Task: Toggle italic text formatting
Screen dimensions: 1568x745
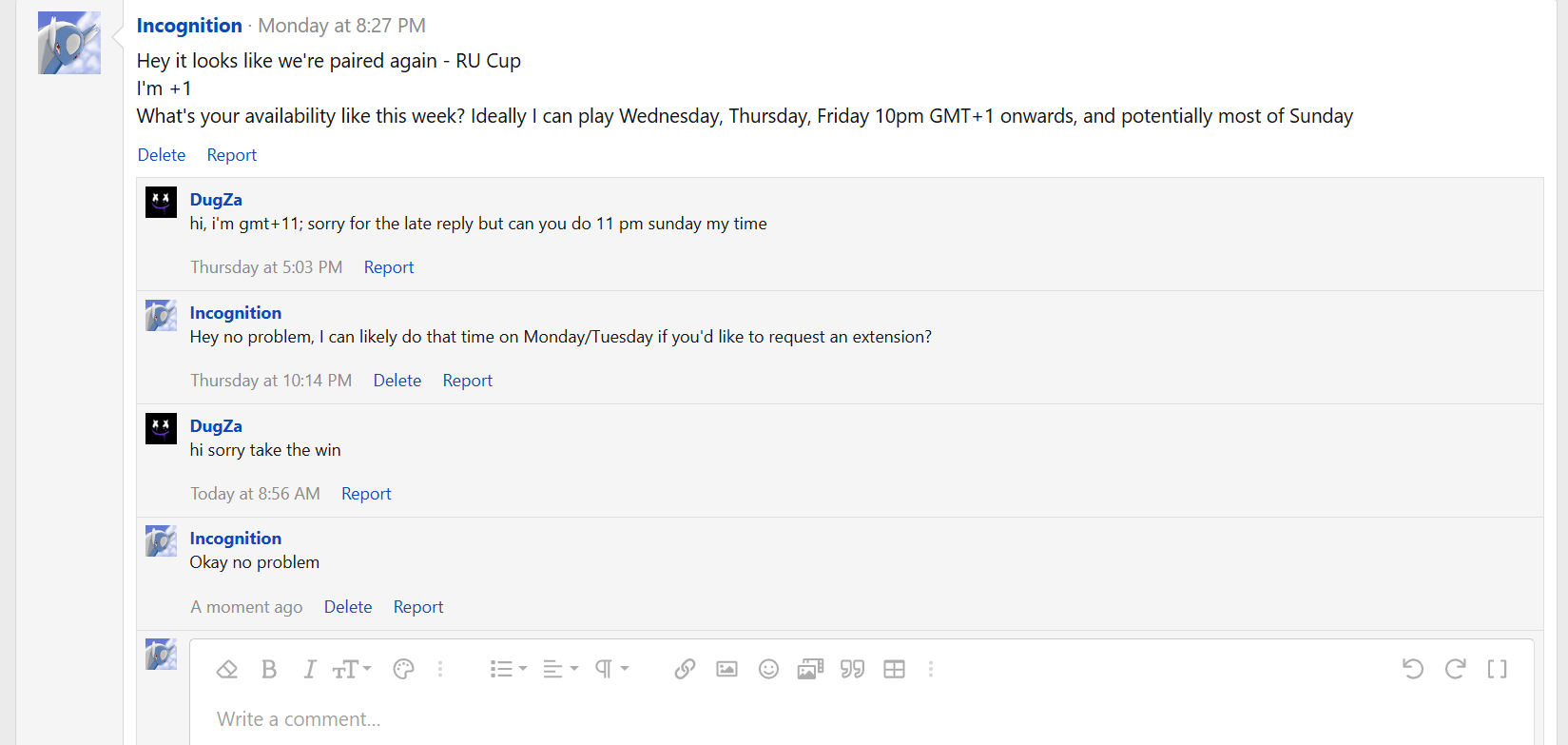Action: [x=309, y=670]
